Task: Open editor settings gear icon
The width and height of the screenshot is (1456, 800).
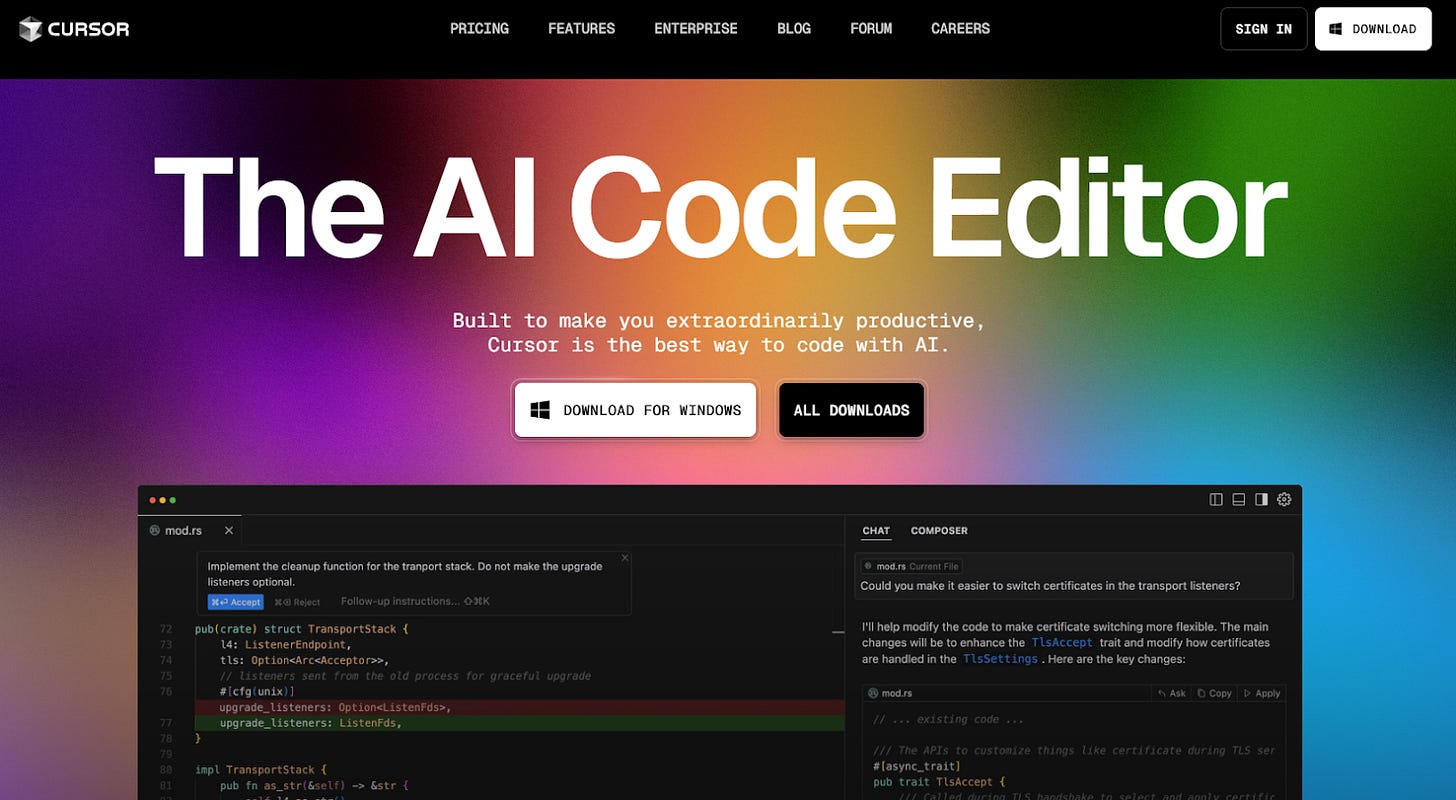Action: click(x=1284, y=499)
